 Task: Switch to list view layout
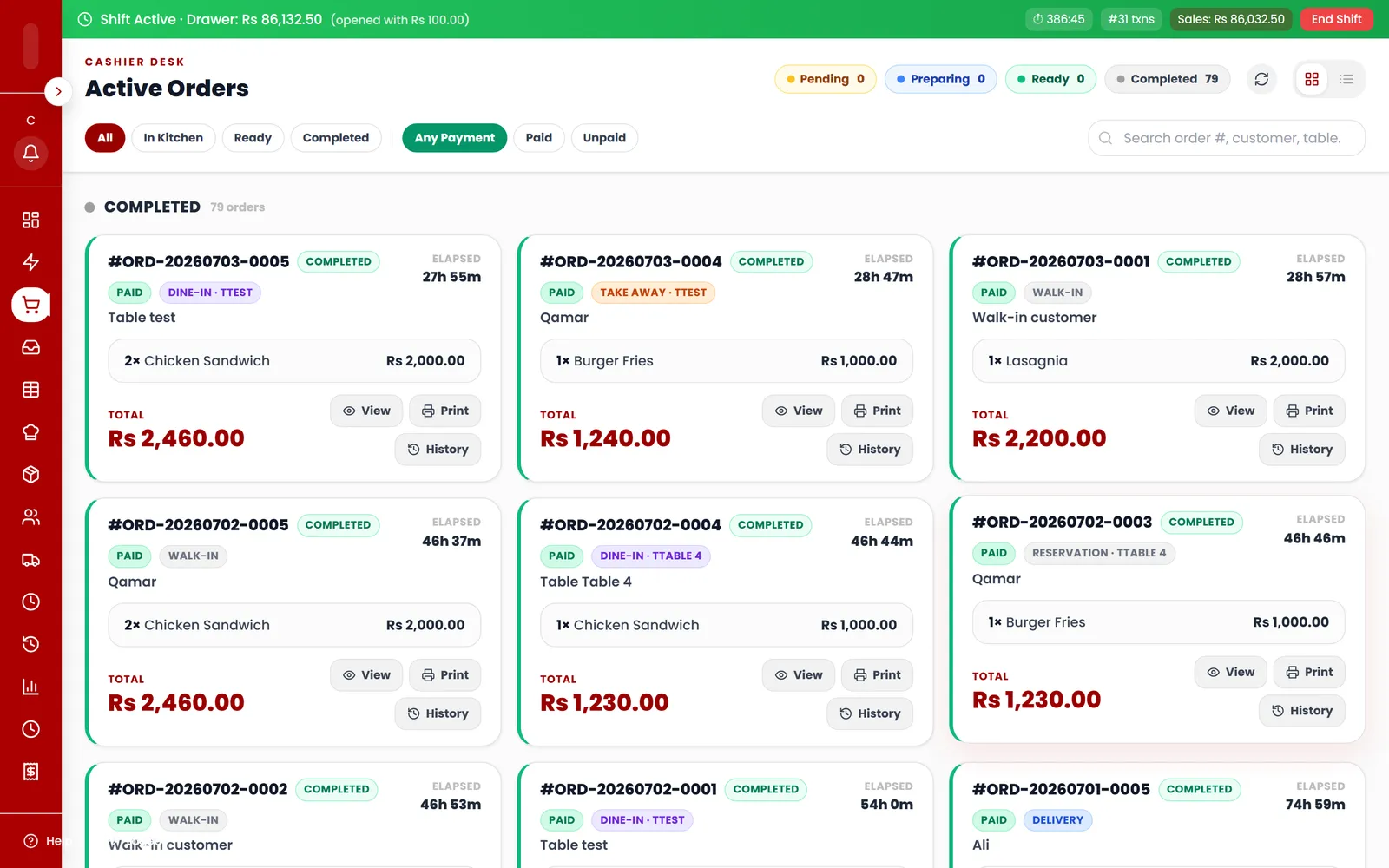click(x=1346, y=79)
